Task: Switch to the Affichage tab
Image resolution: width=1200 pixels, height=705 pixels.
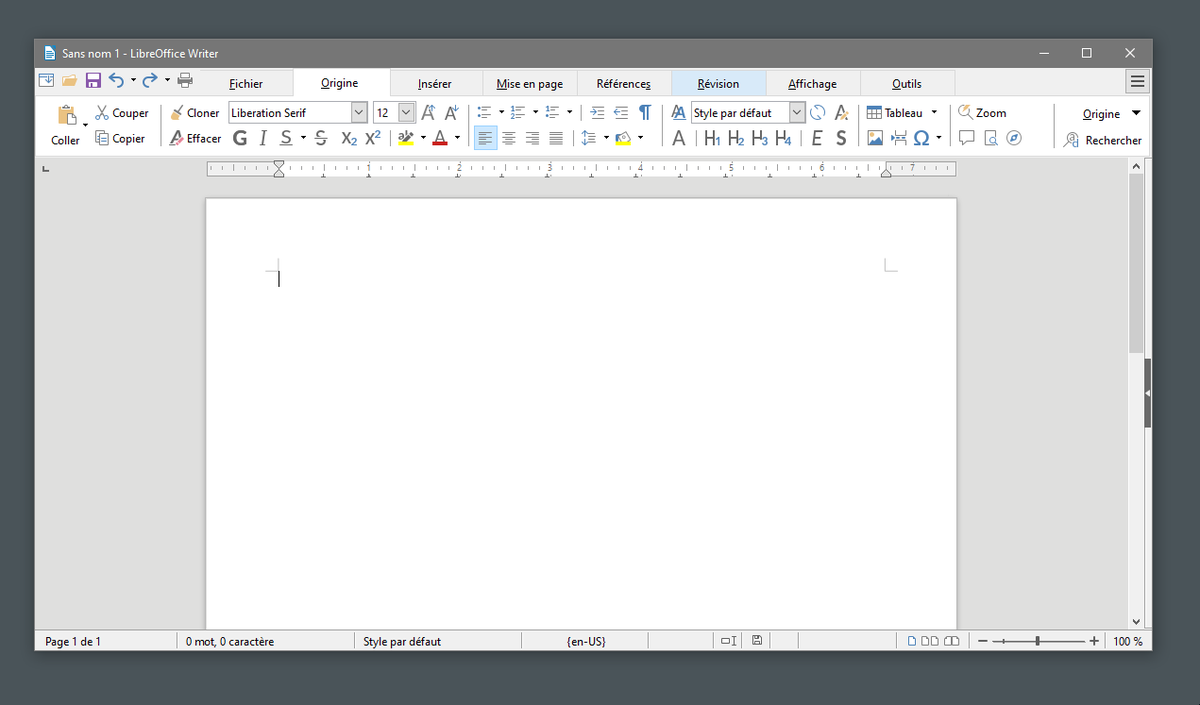Action: [x=812, y=84]
